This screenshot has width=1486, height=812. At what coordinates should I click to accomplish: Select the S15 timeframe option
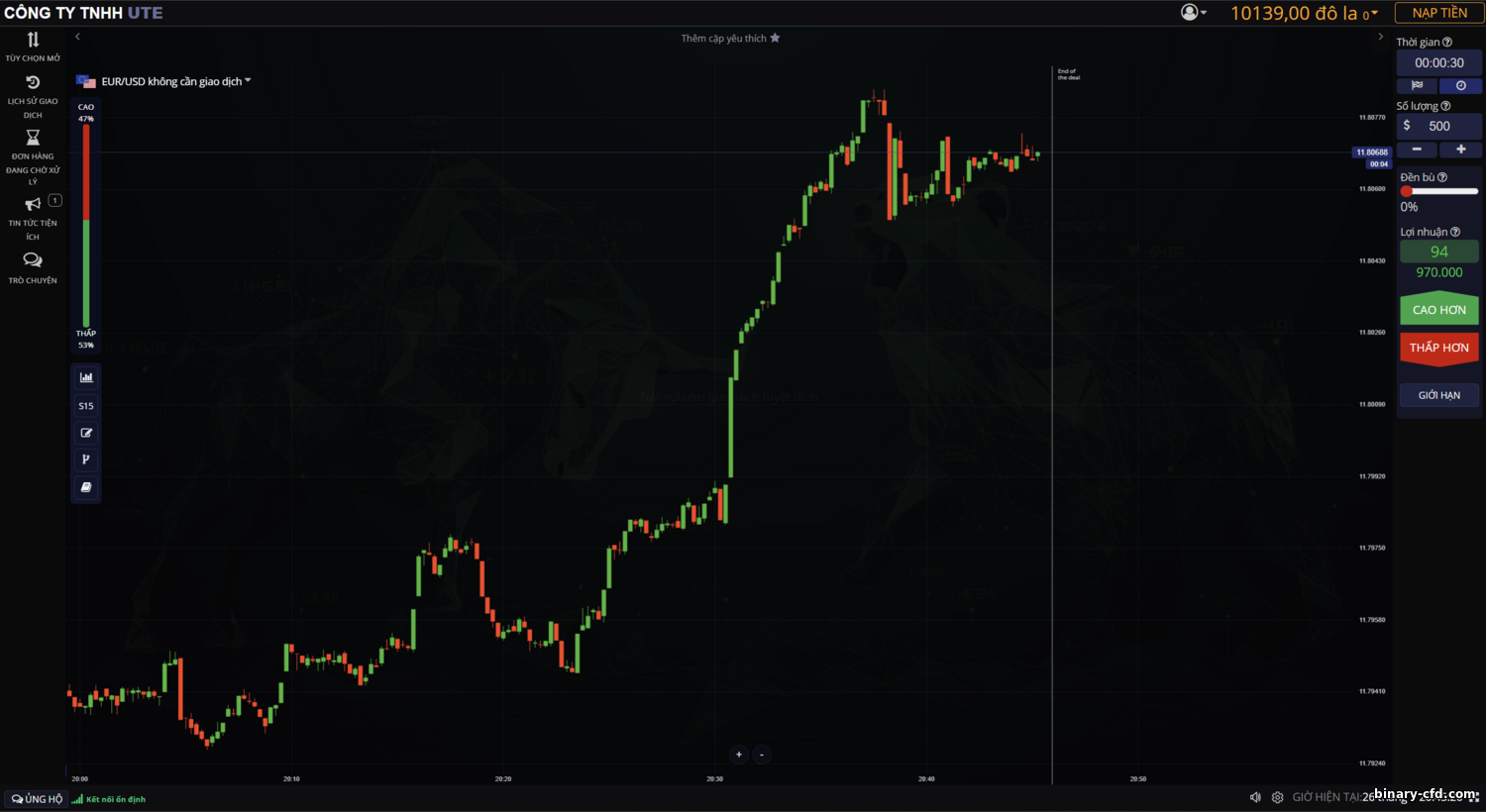pyautogui.click(x=86, y=406)
